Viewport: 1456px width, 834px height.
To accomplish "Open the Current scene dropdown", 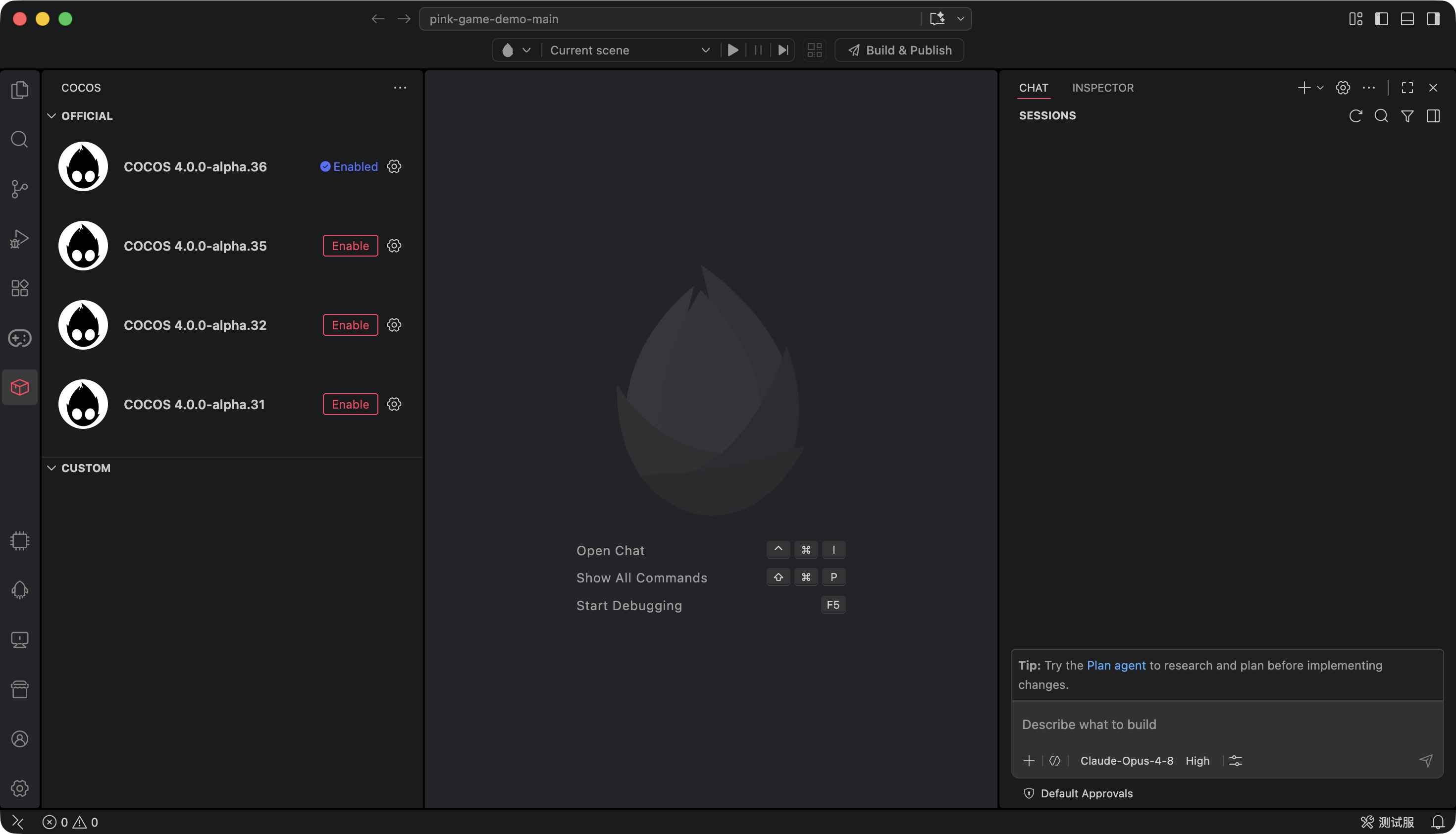I will coord(629,51).
